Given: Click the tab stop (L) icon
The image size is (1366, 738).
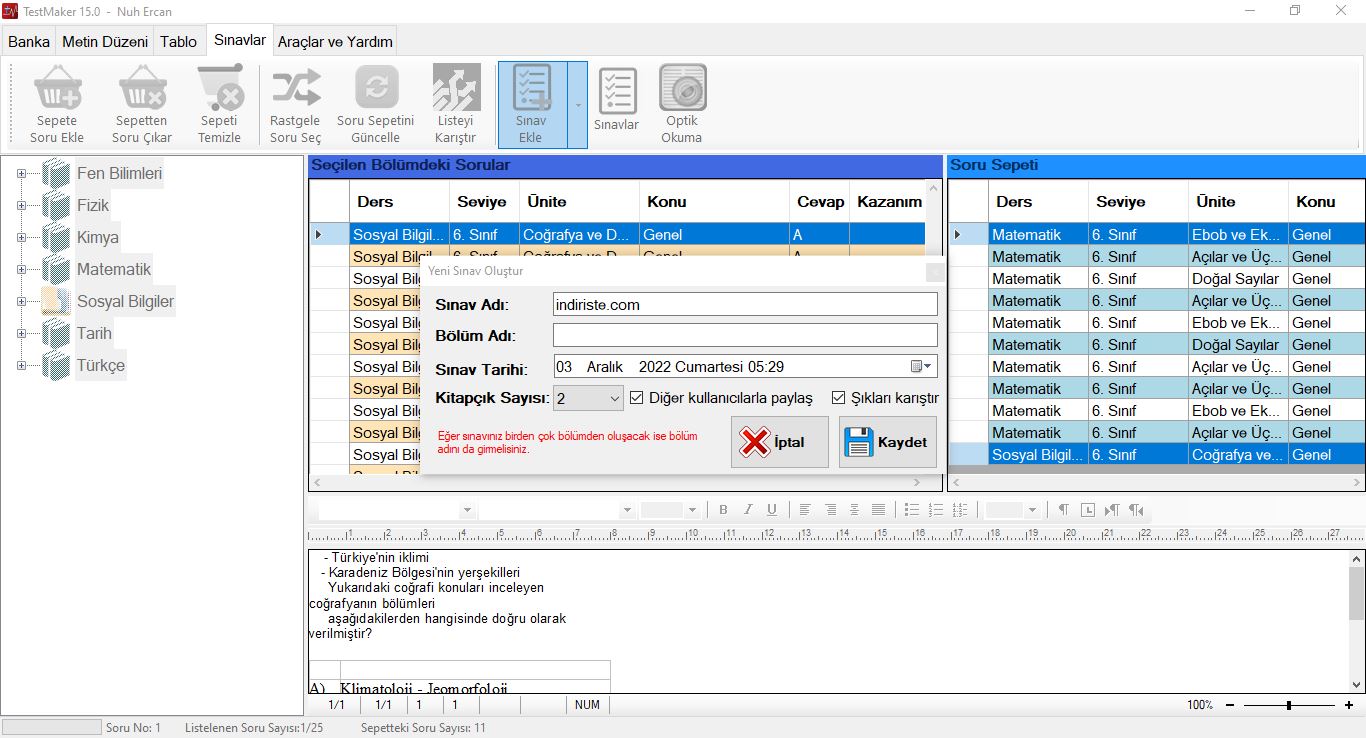Looking at the screenshot, I should tap(1088, 510).
